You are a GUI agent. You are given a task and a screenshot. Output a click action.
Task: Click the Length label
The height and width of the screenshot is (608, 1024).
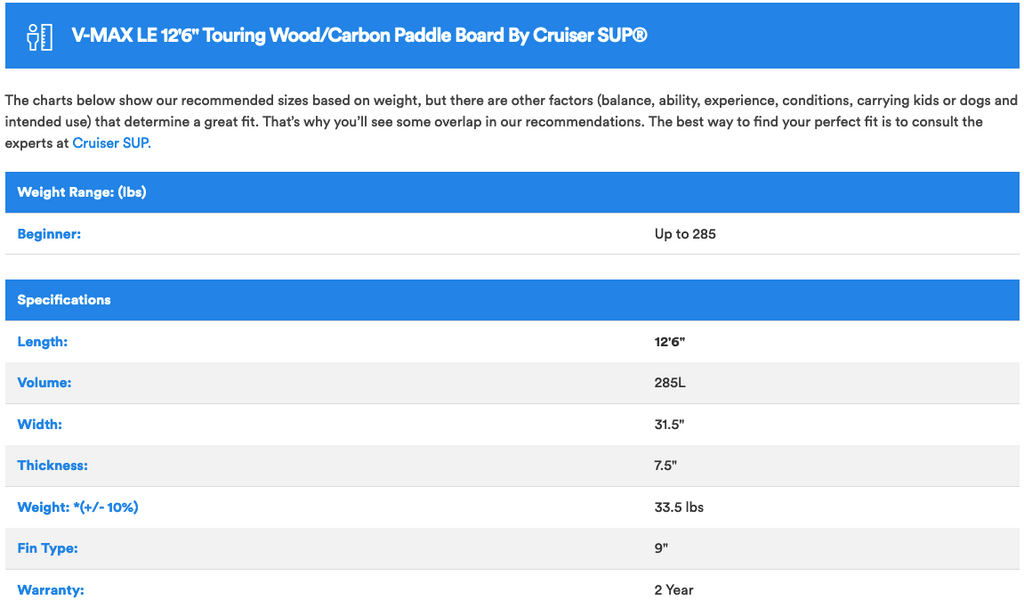point(42,342)
